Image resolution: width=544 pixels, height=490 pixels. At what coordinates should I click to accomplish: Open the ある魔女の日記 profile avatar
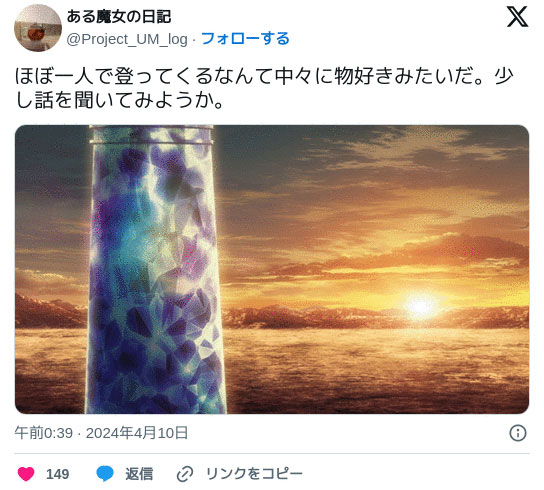pyautogui.click(x=38, y=28)
